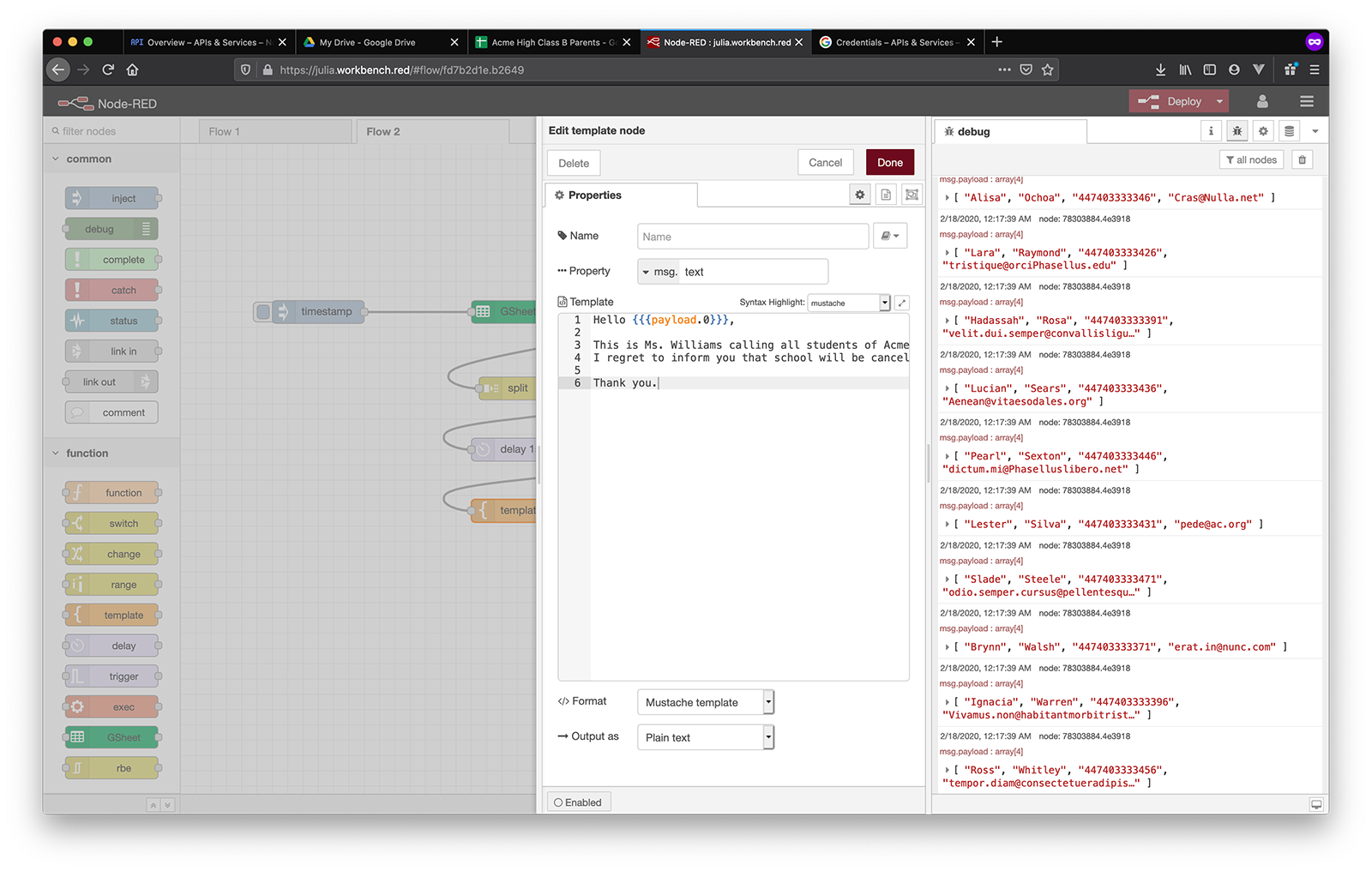Expand the Lester Silva array message
Image resolution: width=1372 pixels, height=871 pixels.
point(948,524)
